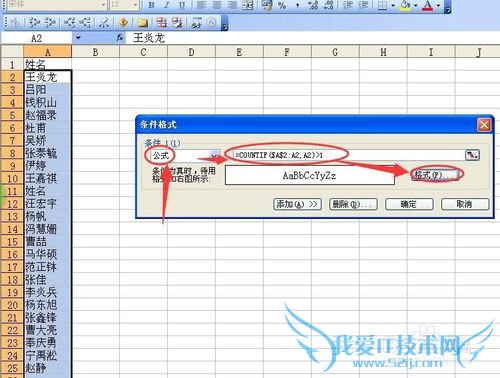
Task: Click the Name Box showing A2
Action: point(37,38)
